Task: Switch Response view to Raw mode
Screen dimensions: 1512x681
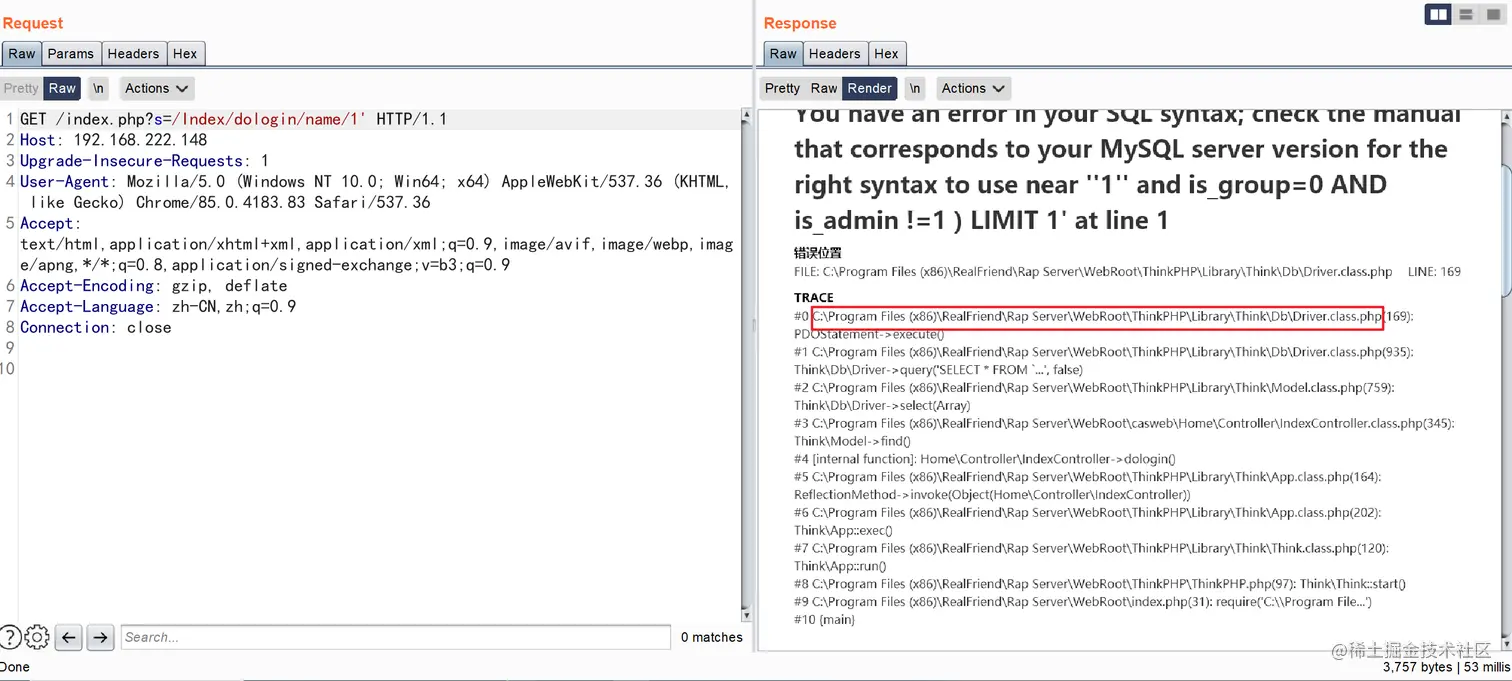Action: coord(824,88)
